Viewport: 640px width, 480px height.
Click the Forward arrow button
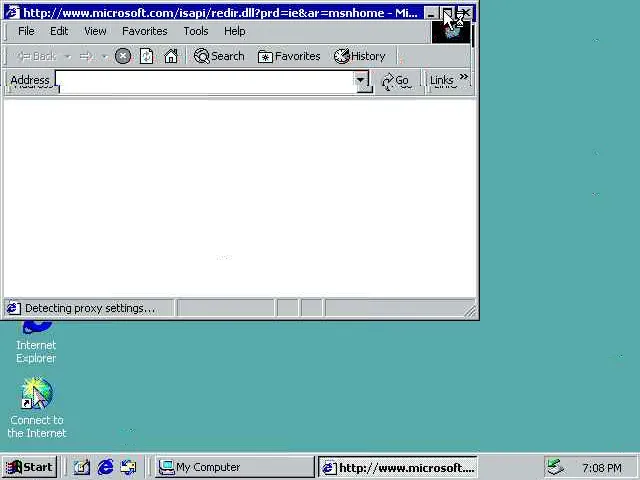coord(87,56)
